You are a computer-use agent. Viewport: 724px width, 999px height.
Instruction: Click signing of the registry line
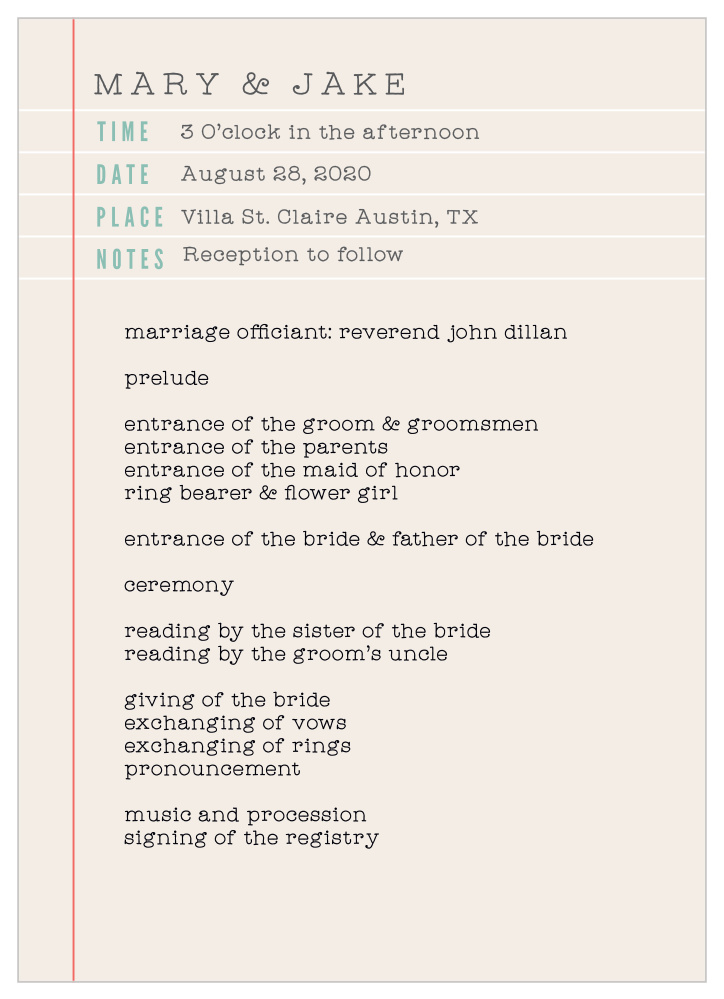252,838
